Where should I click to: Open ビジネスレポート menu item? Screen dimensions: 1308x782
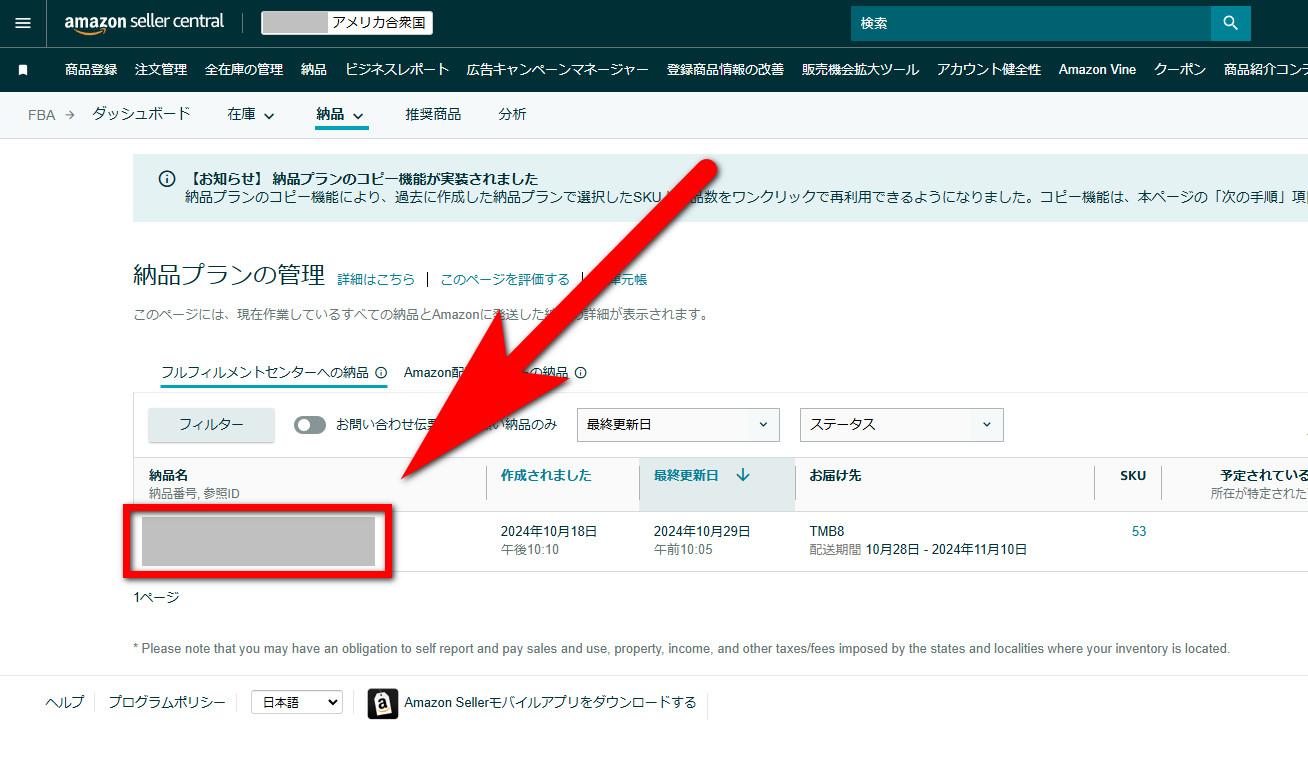click(397, 70)
